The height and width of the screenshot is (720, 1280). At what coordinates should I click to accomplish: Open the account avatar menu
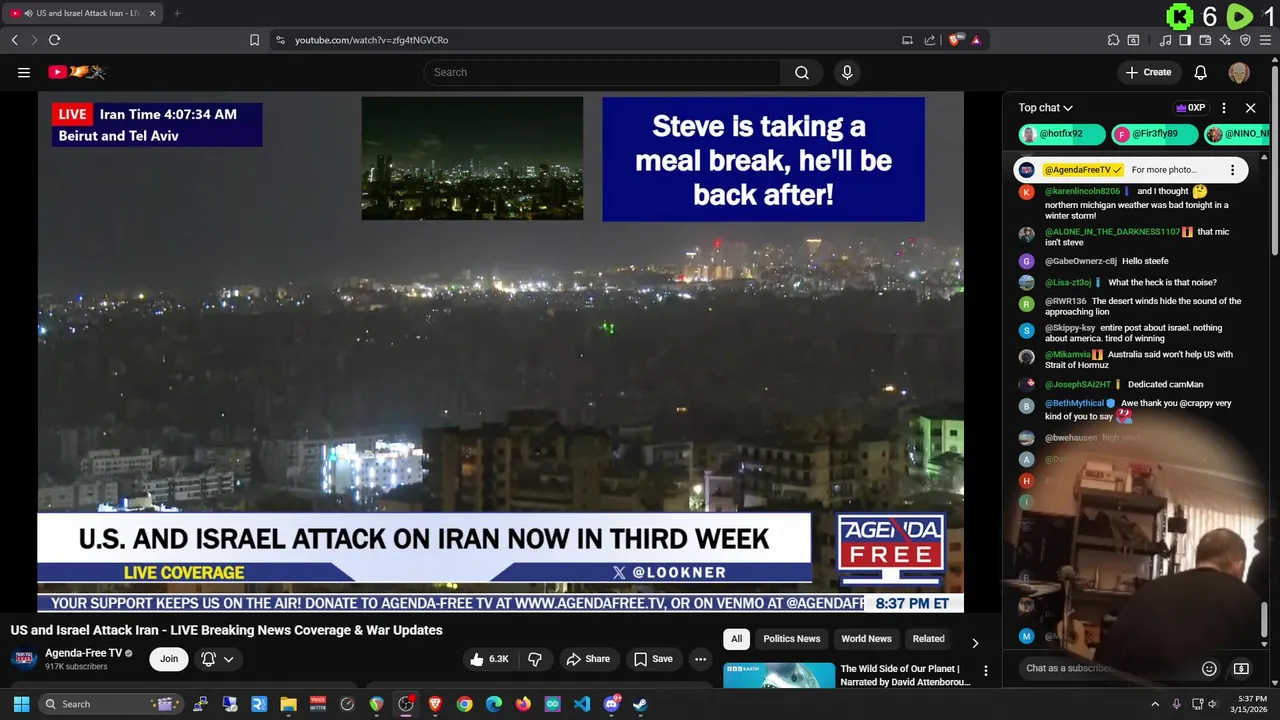[x=1239, y=72]
